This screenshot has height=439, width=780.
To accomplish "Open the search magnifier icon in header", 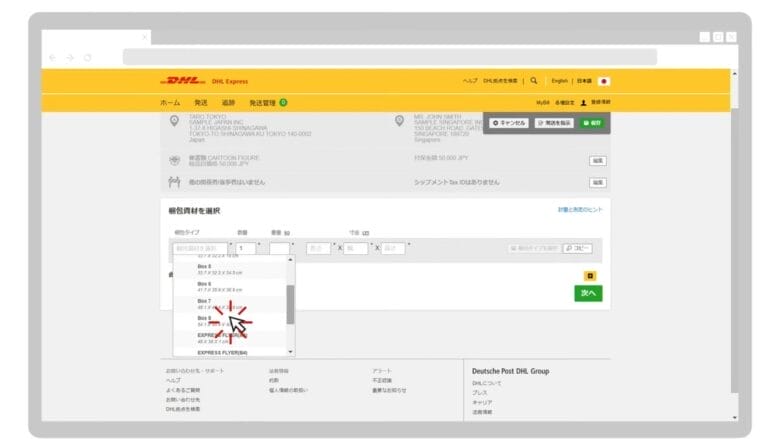I will coord(534,81).
